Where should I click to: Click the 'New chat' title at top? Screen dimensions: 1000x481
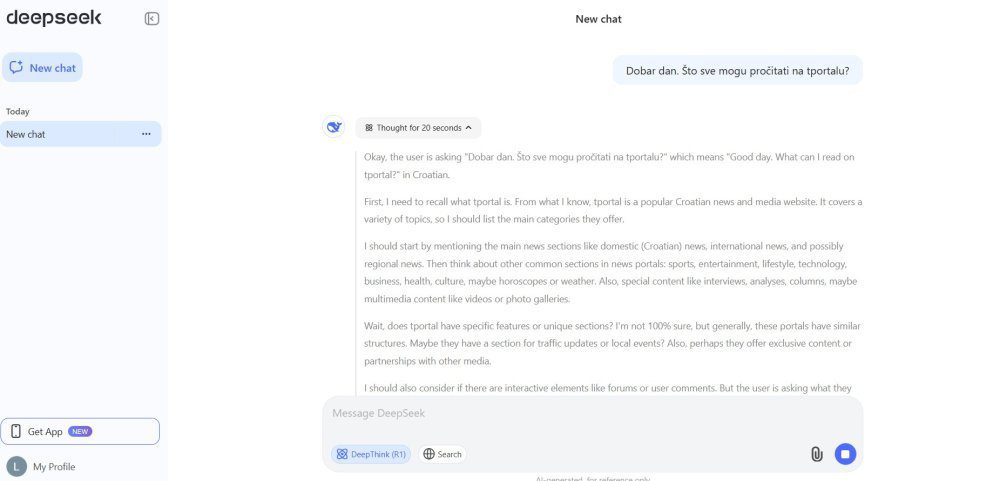pyautogui.click(x=598, y=19)
